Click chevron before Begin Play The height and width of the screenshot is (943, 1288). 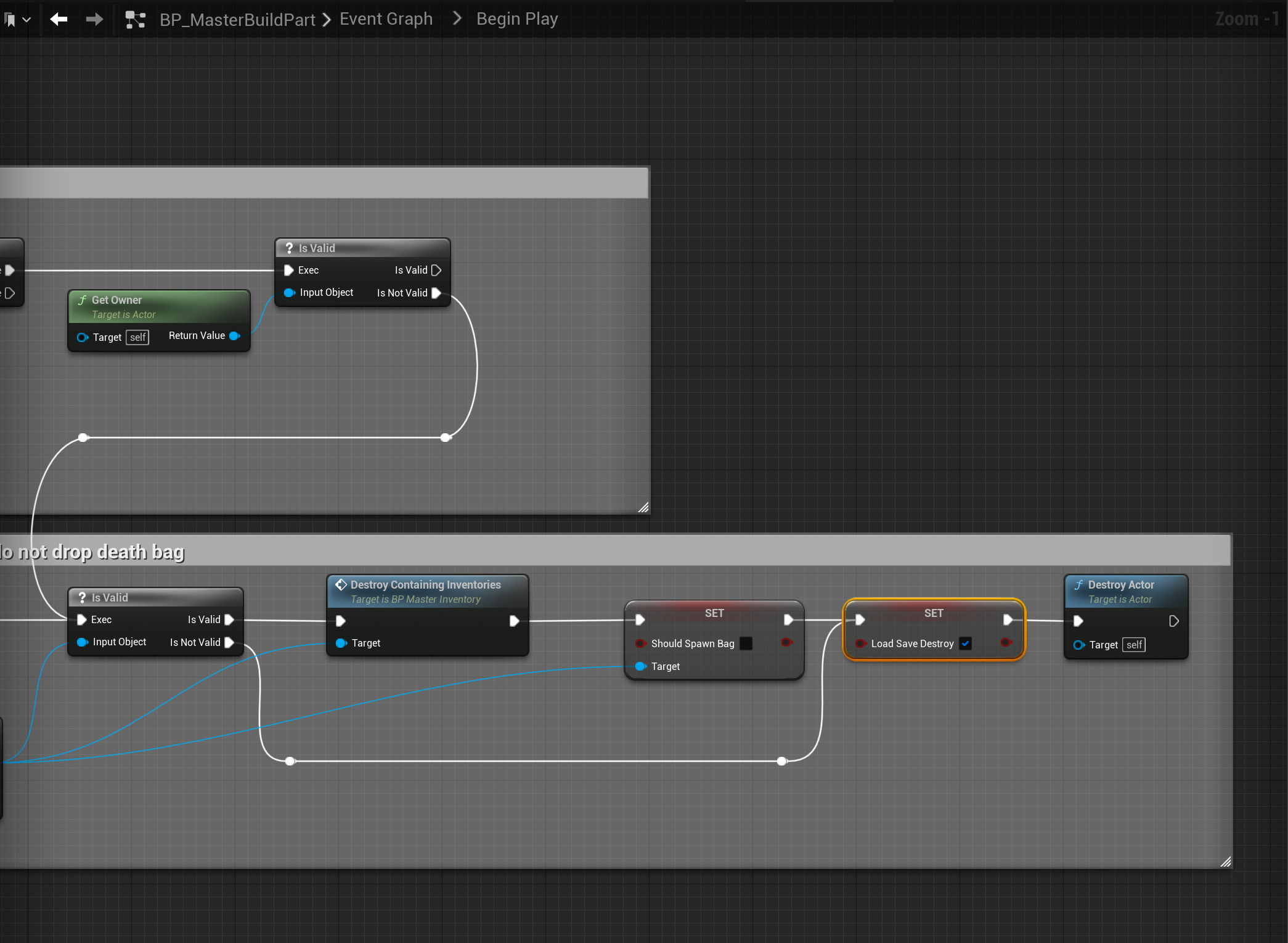(457, 19)
